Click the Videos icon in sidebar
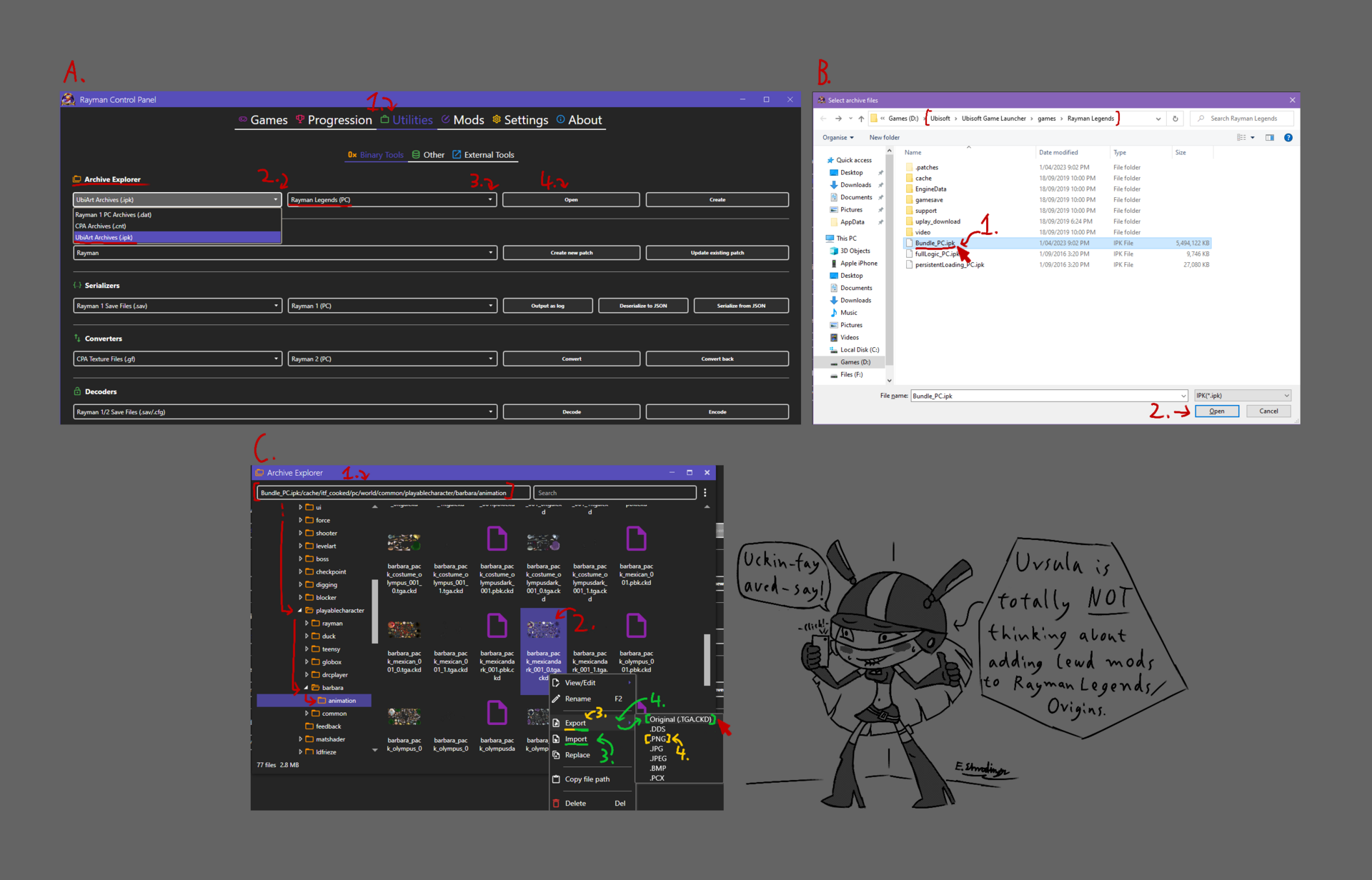This screenshot has height=880, width=1372. (x=833, y=338)
